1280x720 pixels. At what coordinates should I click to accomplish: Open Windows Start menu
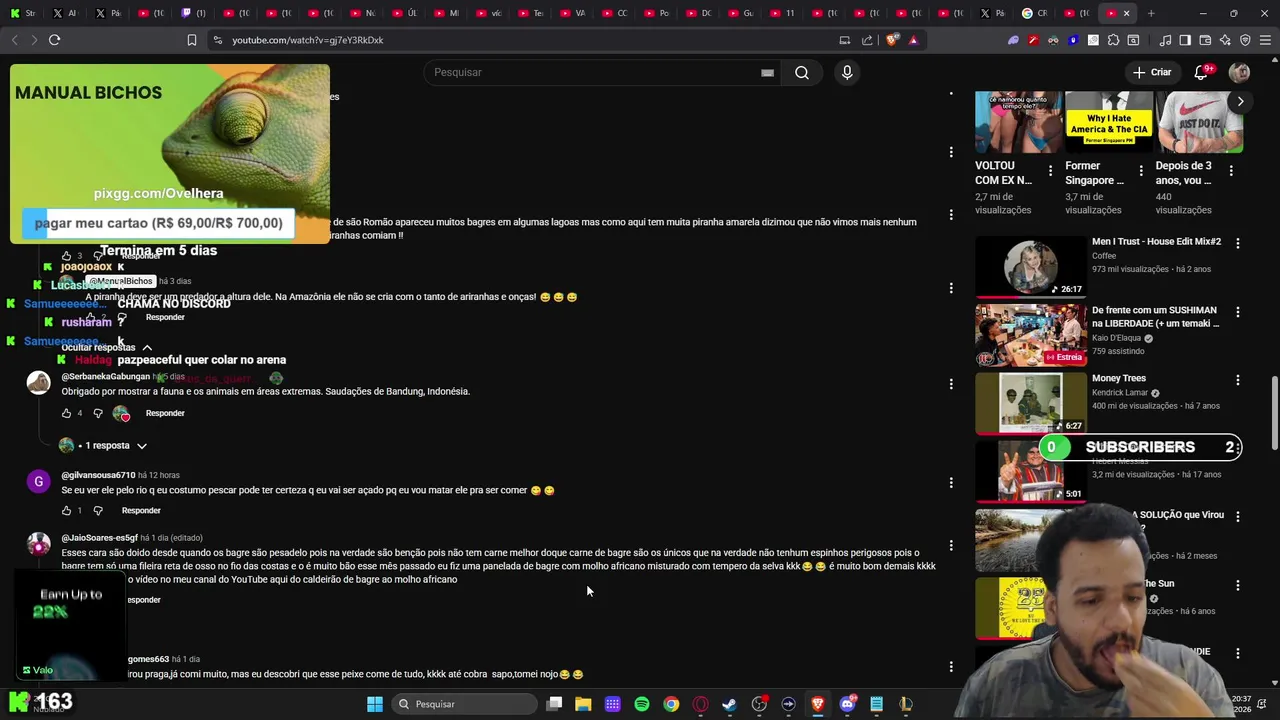coord(374,704)
